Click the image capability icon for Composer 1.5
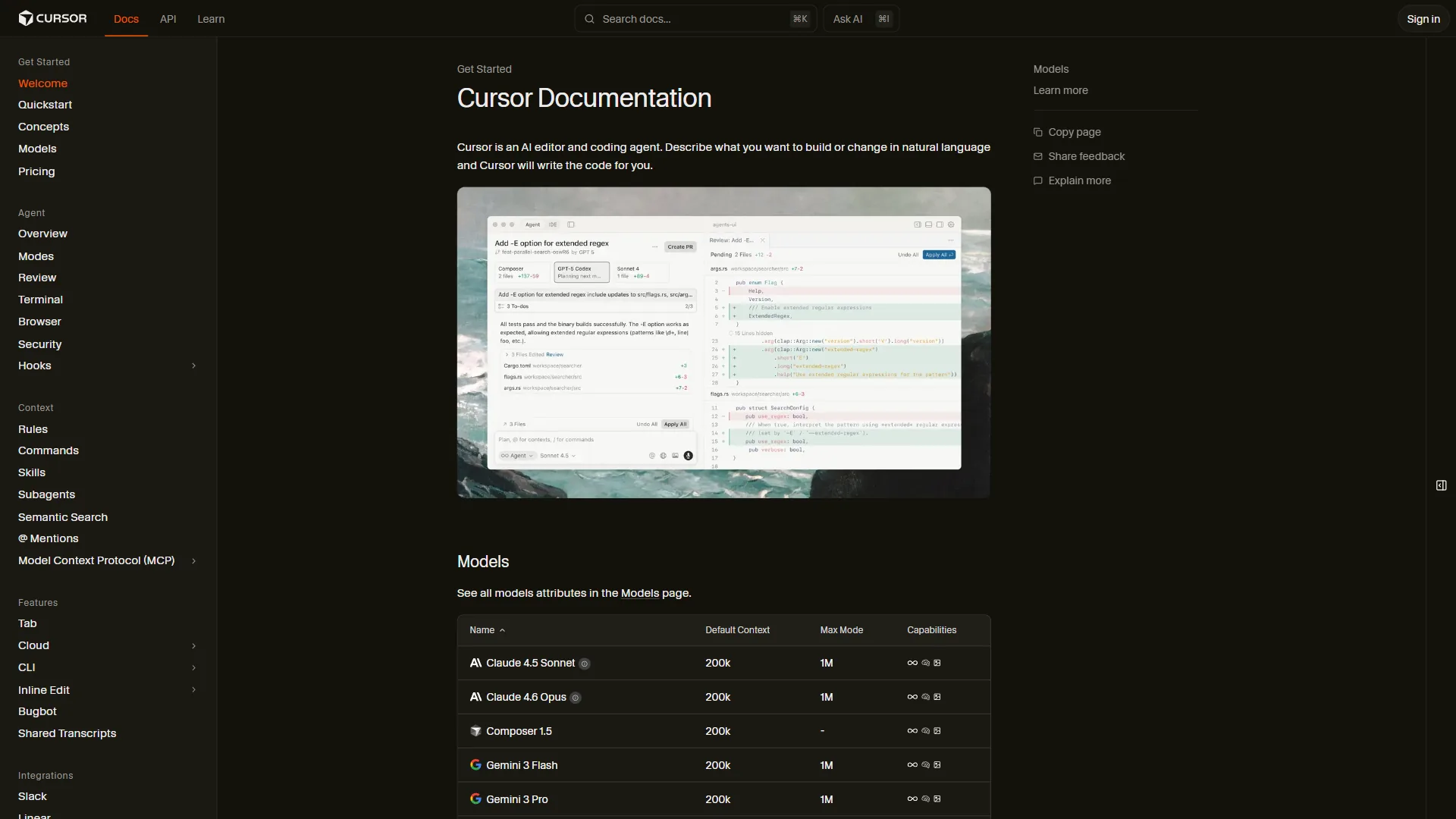1456x819 pixels. tap(937, 731)
